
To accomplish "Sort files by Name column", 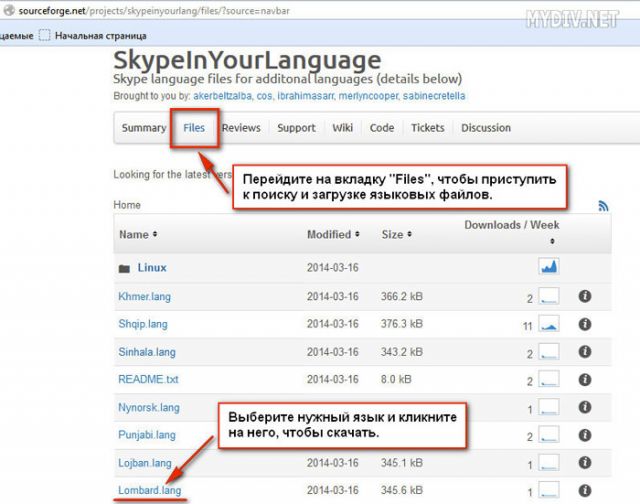I will [x=138, y=235].
